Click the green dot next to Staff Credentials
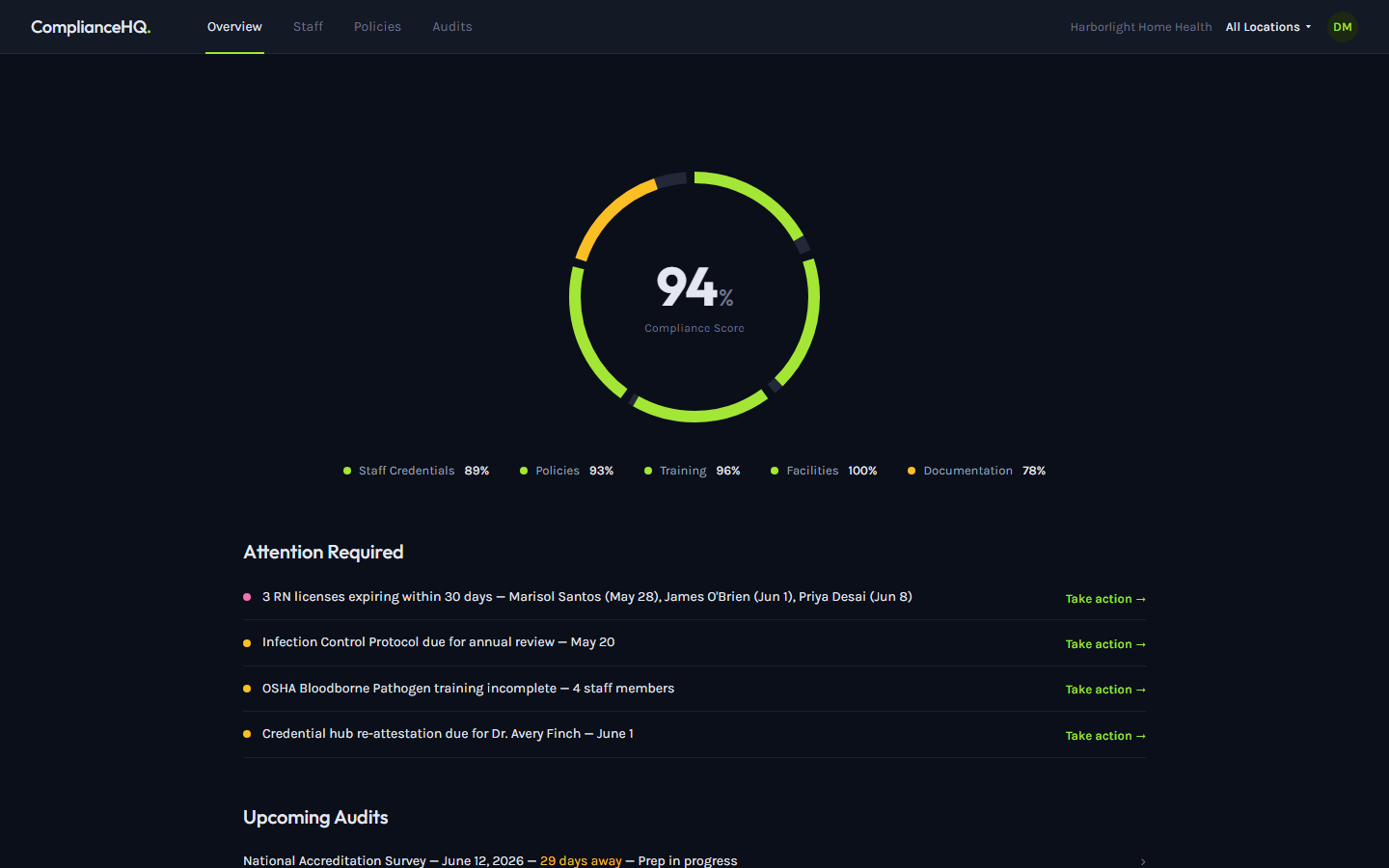The height and width of the screenshot is (868, 1389). [x=347, y=471]
